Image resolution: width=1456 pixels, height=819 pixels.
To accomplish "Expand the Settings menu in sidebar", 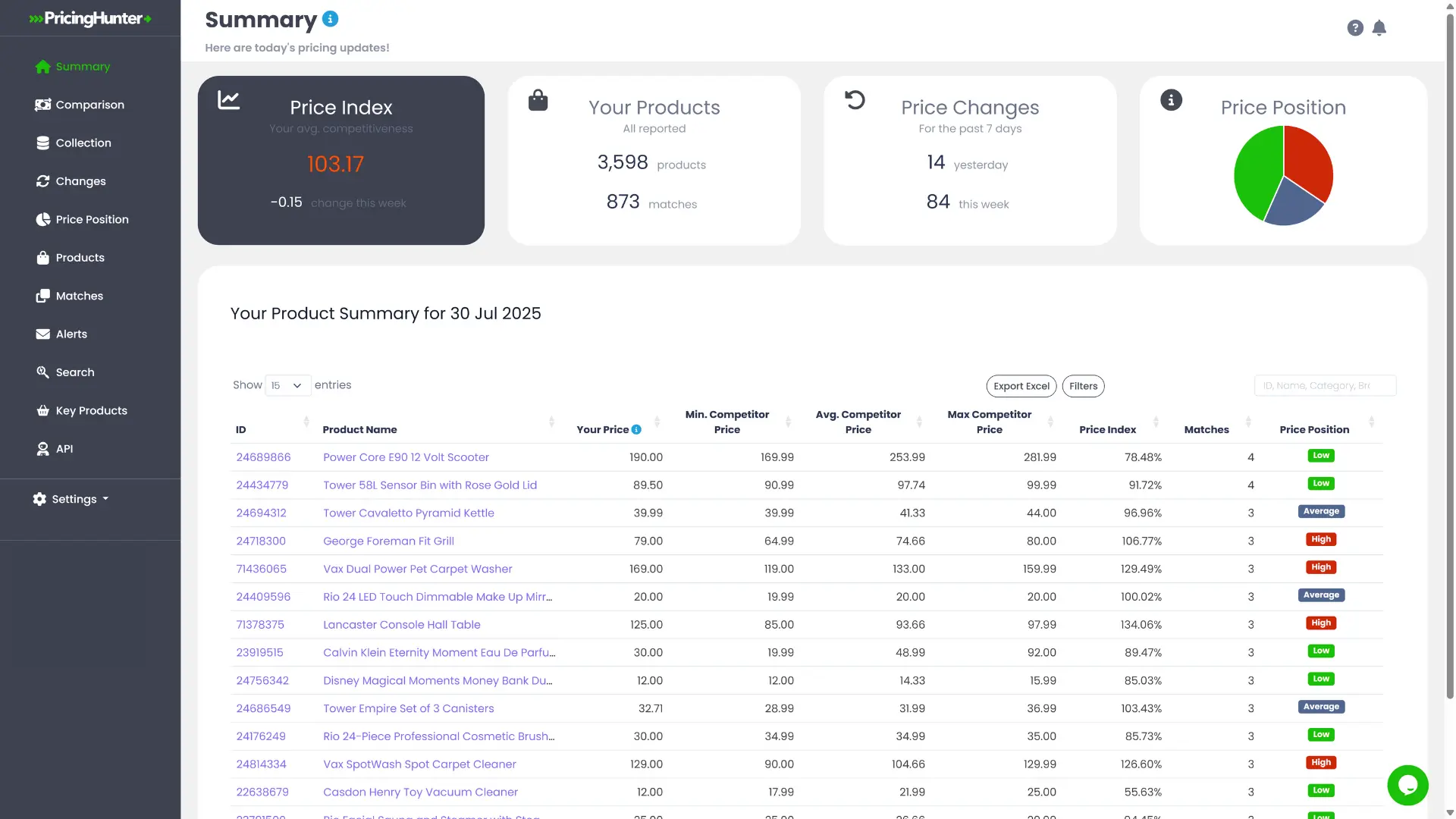I will click(x=71, y=499).
